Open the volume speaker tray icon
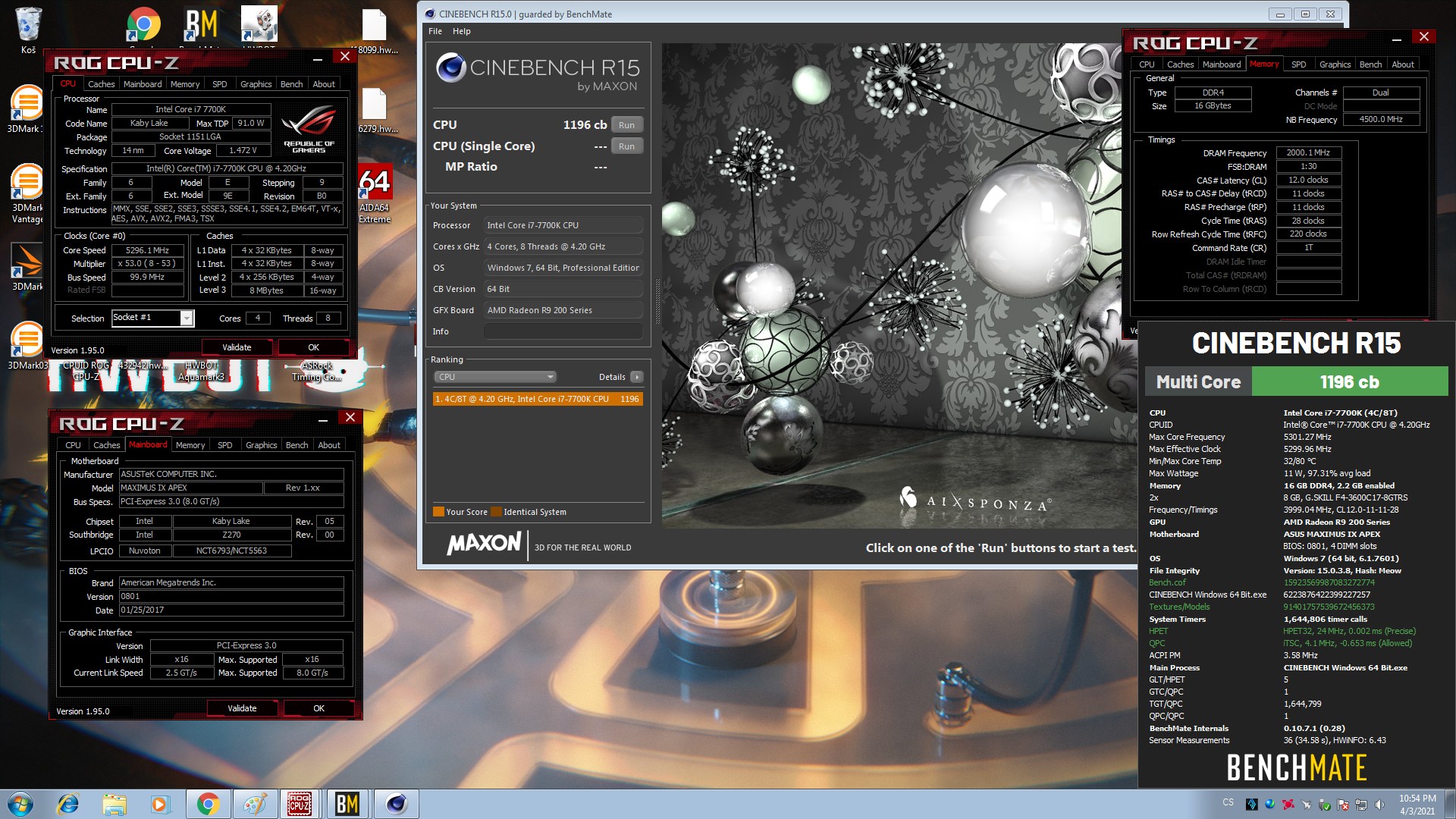This screenshot has width=1456, height=819. (1379, 805)
